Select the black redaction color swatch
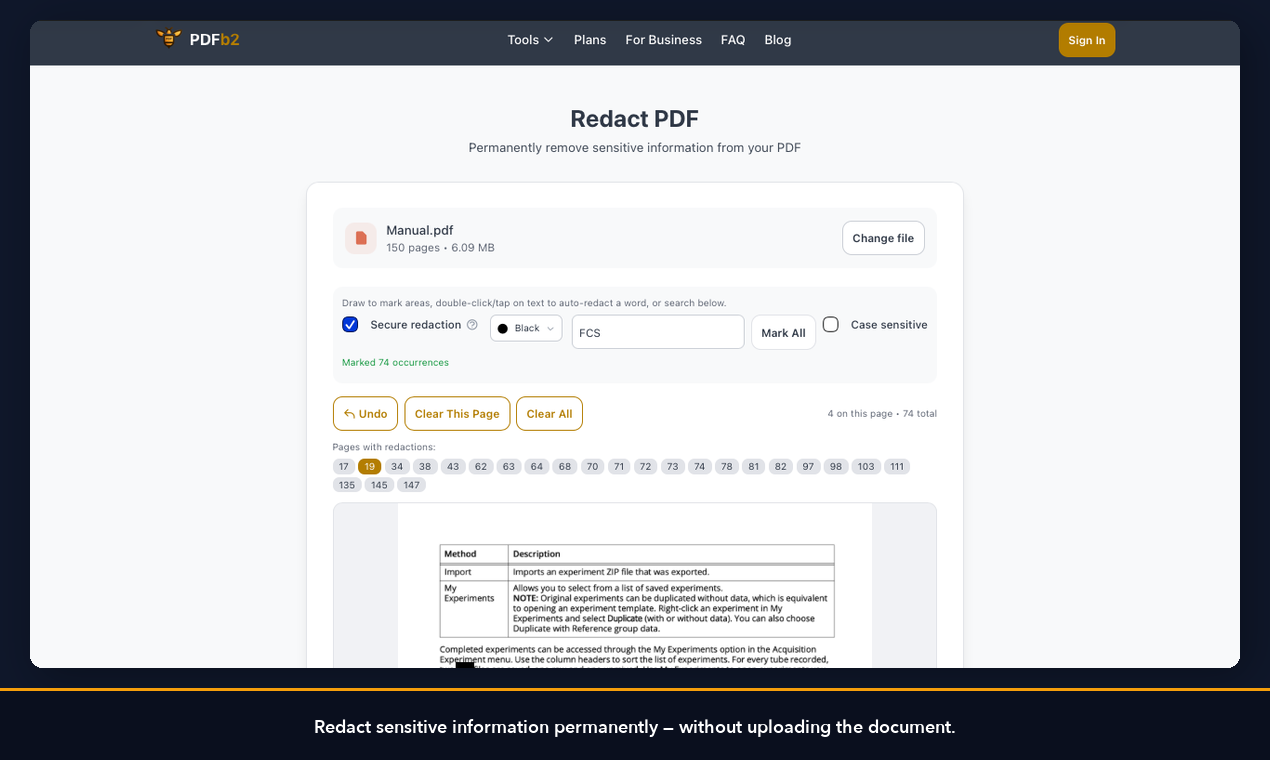The width and height of the screenshot is (1270, 760). coord(503,328)
